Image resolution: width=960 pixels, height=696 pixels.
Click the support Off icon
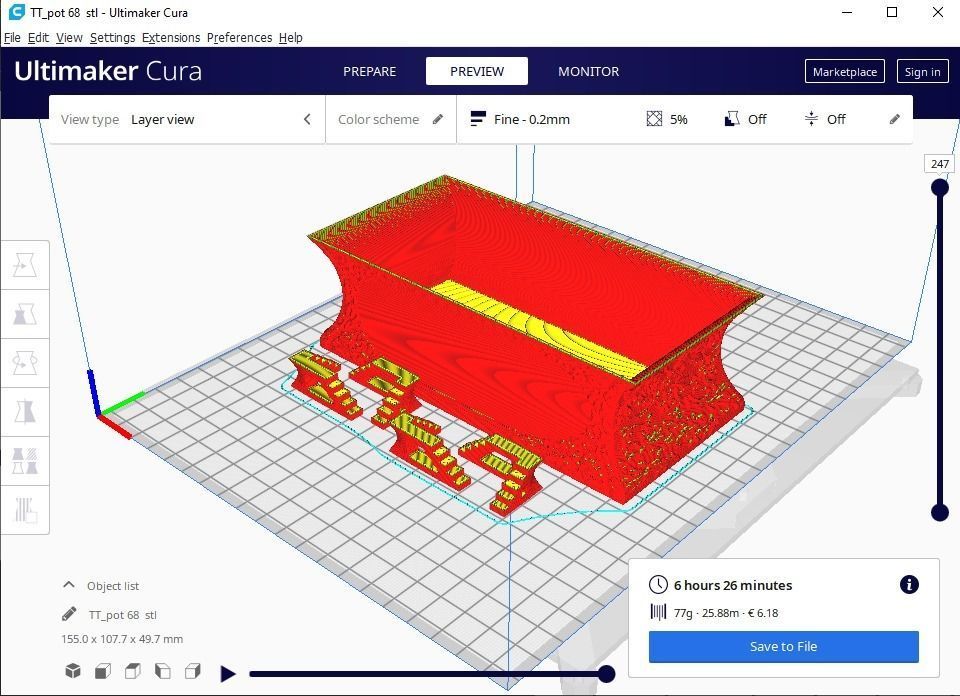click(731, 119)
